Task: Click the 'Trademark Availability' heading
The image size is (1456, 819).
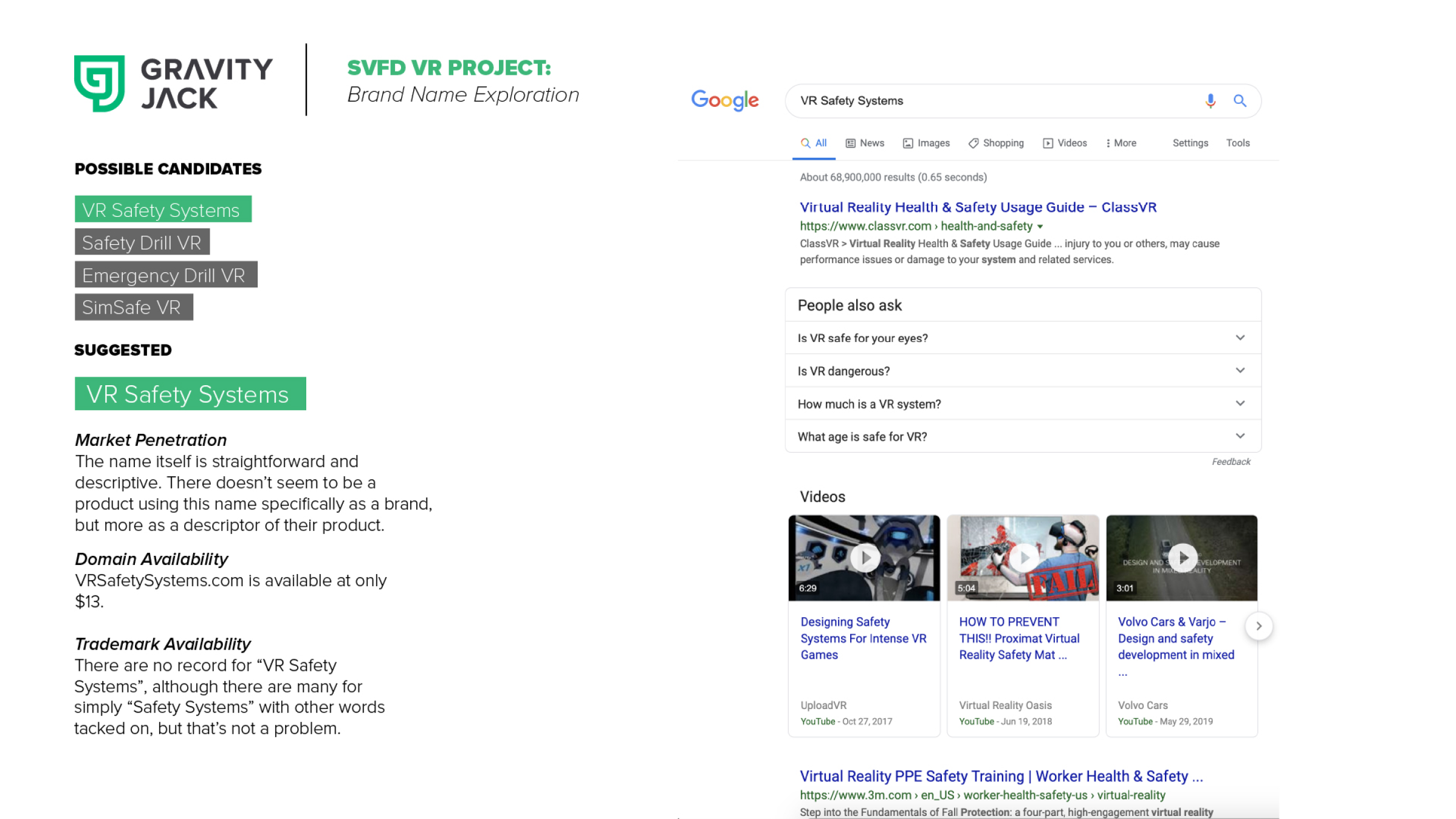Action: [x=162, y=643]
